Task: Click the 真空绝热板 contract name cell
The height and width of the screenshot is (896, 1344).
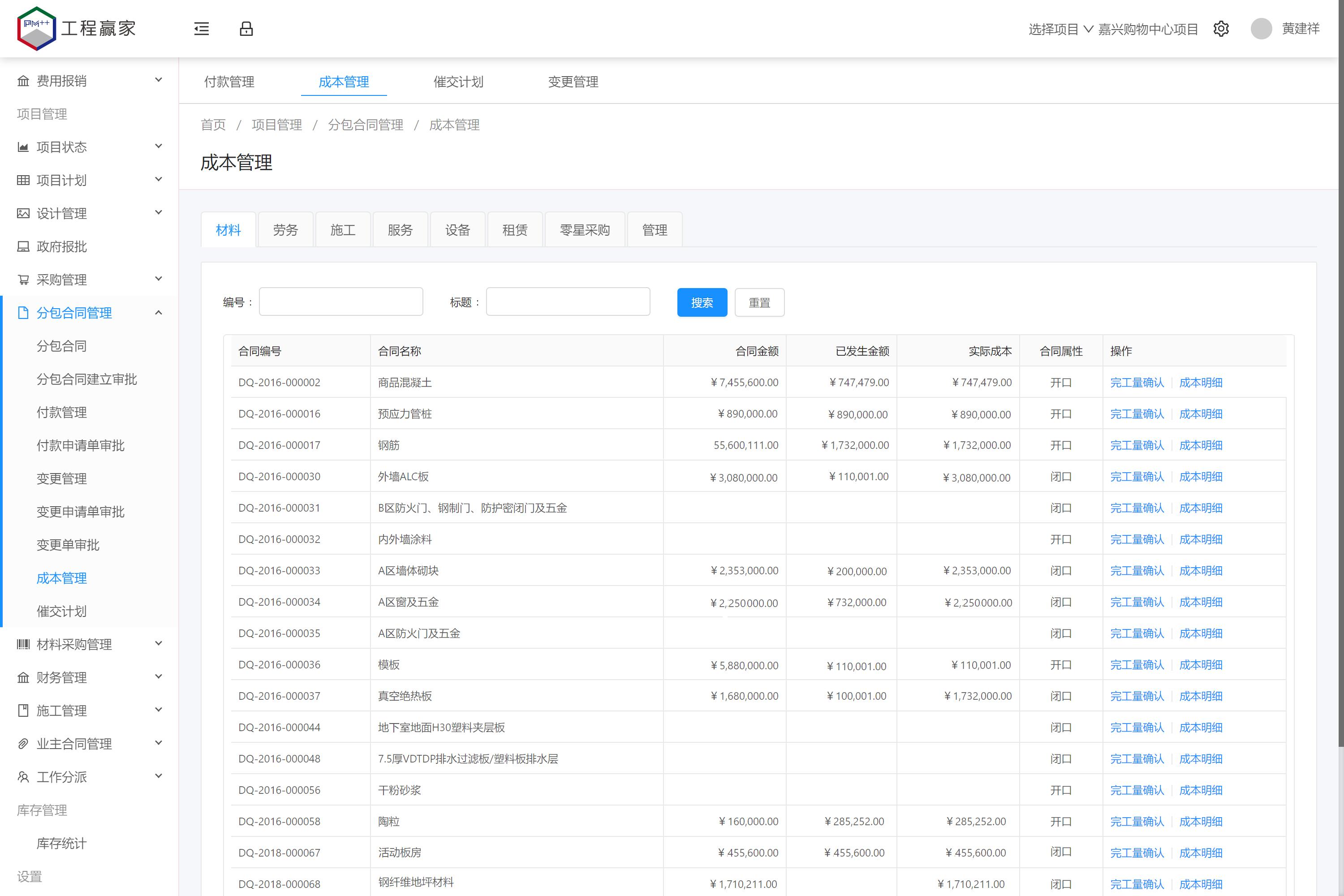Action: coord(517,695)
